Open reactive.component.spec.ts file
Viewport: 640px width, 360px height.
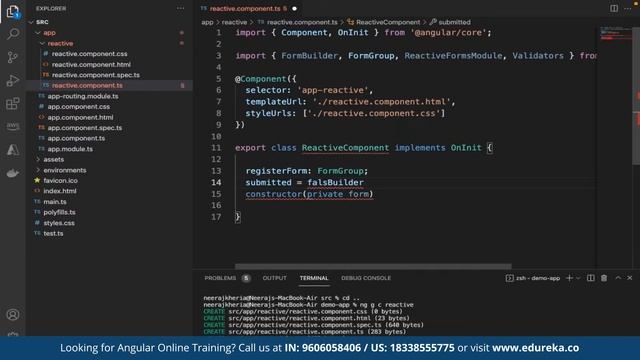(96, 75)
